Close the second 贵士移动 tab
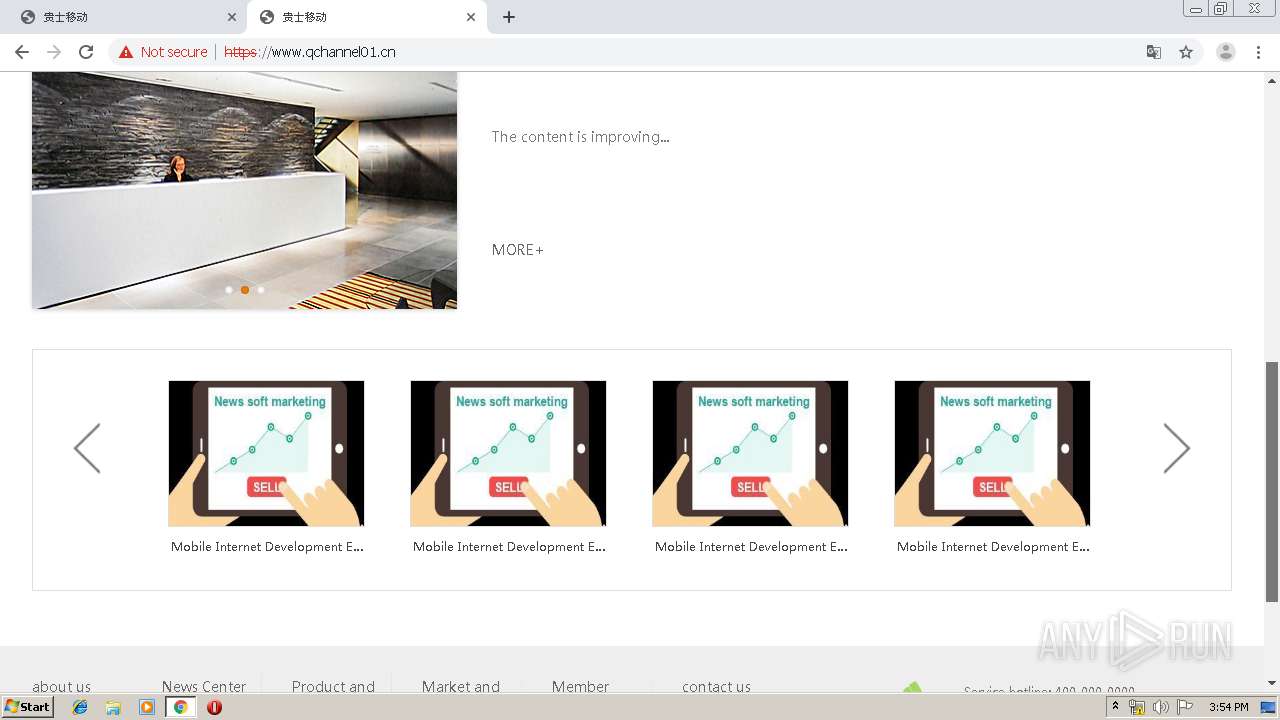Image resolution: width=1280 pixels, height=720 pixels. 471,17
